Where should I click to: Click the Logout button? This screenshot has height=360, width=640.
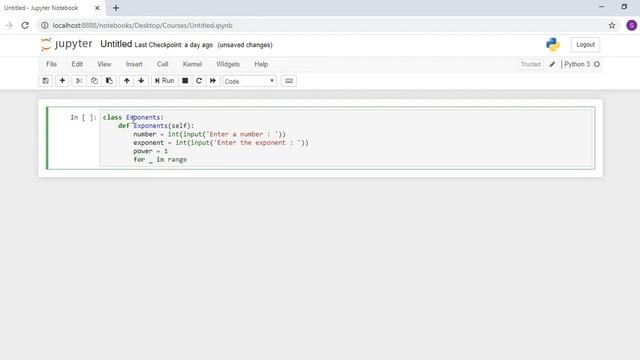pyautogui.click(x=585, y=44)
